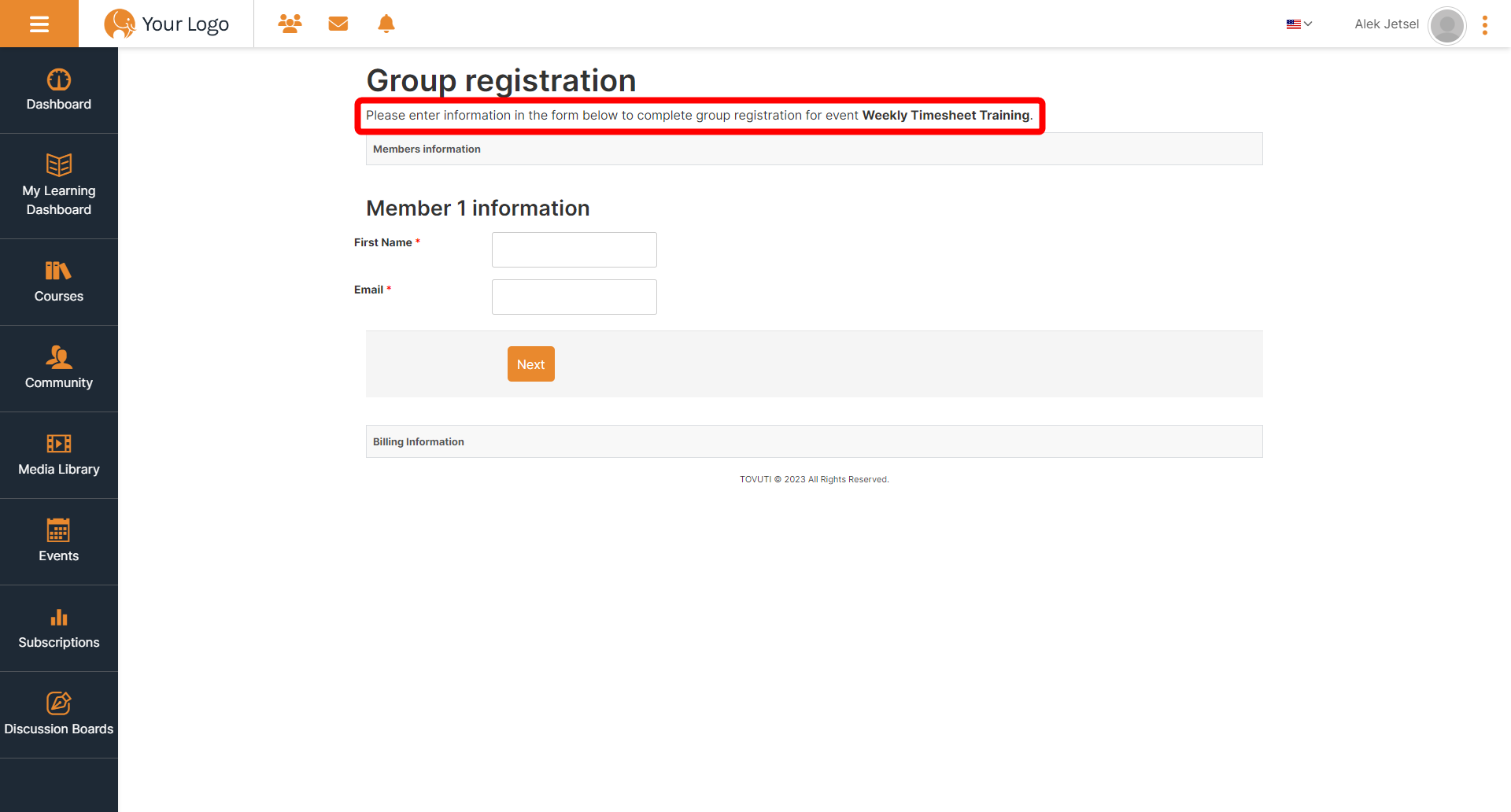This screenshot has width=1511, height=812.
Task: Open the notifications bell icon
Action: [386, 24]
